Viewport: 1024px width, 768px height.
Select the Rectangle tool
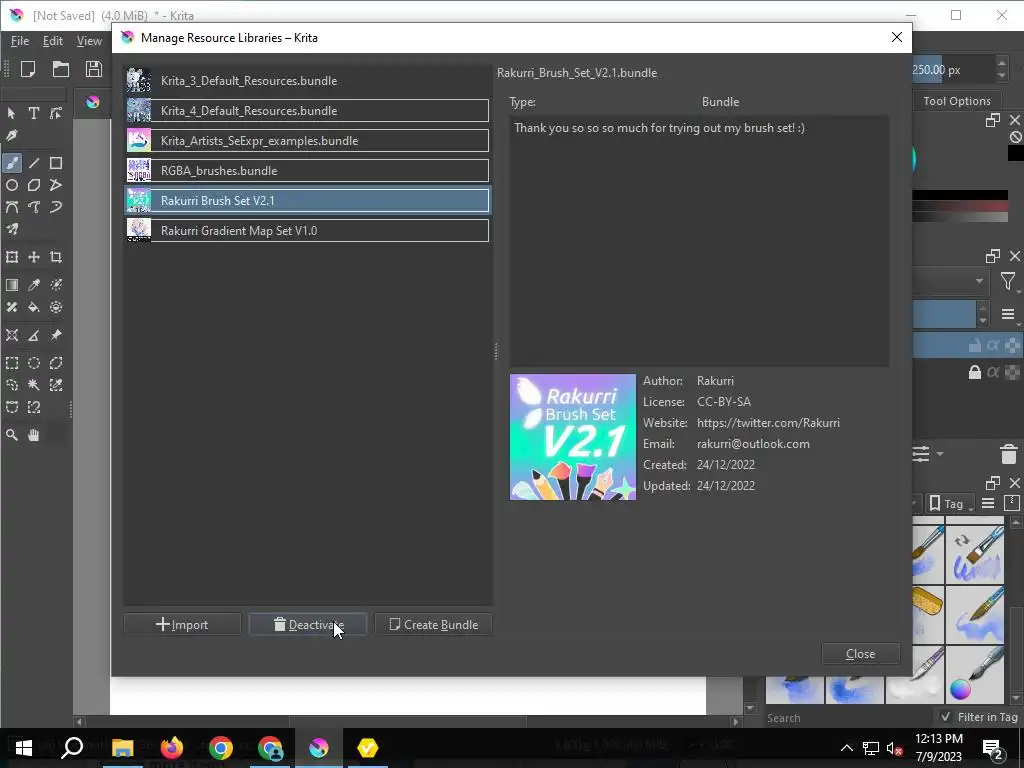pos(56,163)
